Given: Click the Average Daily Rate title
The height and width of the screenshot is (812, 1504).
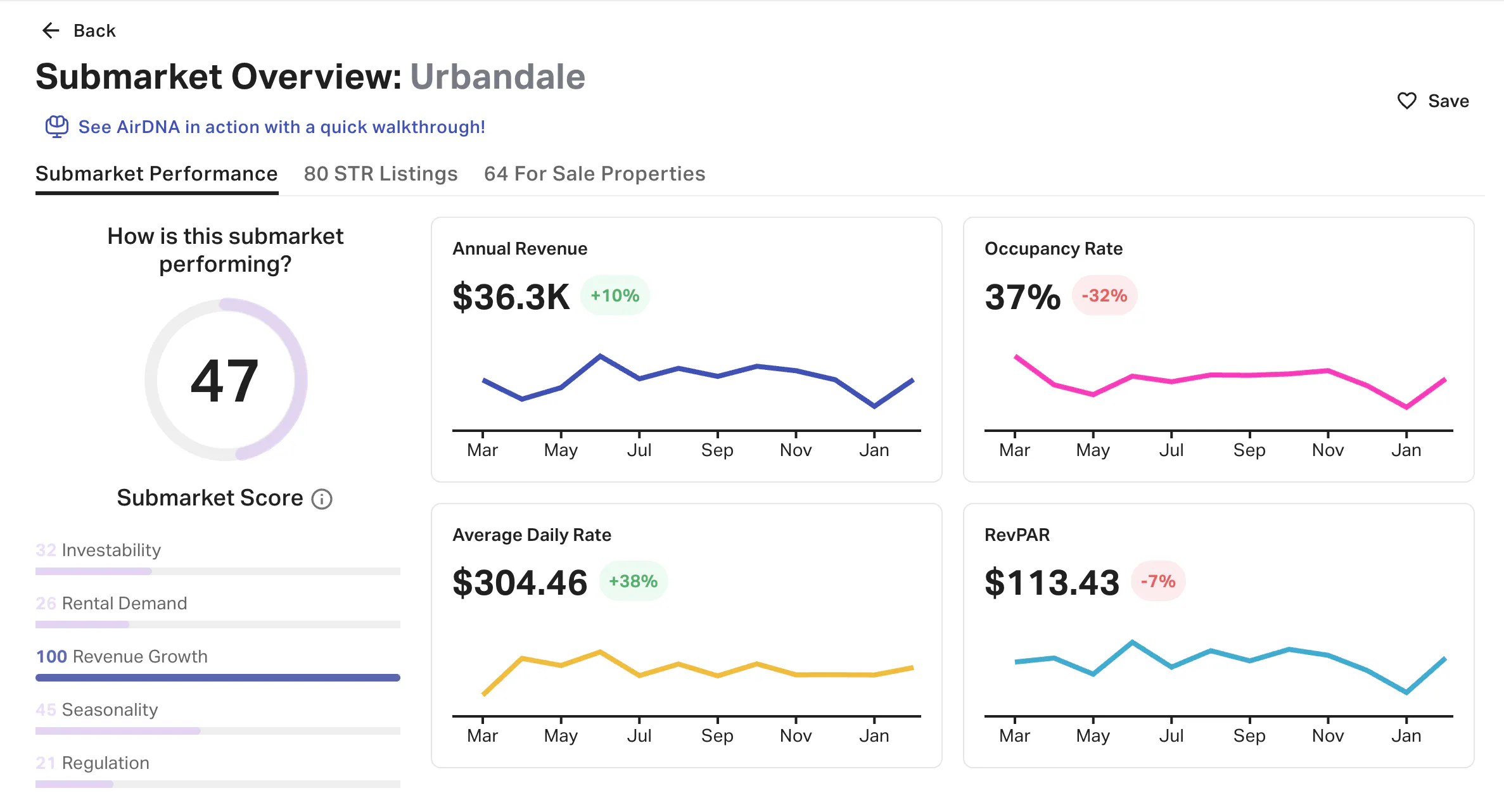Looking at the screenshot, I should pos(532,535).
